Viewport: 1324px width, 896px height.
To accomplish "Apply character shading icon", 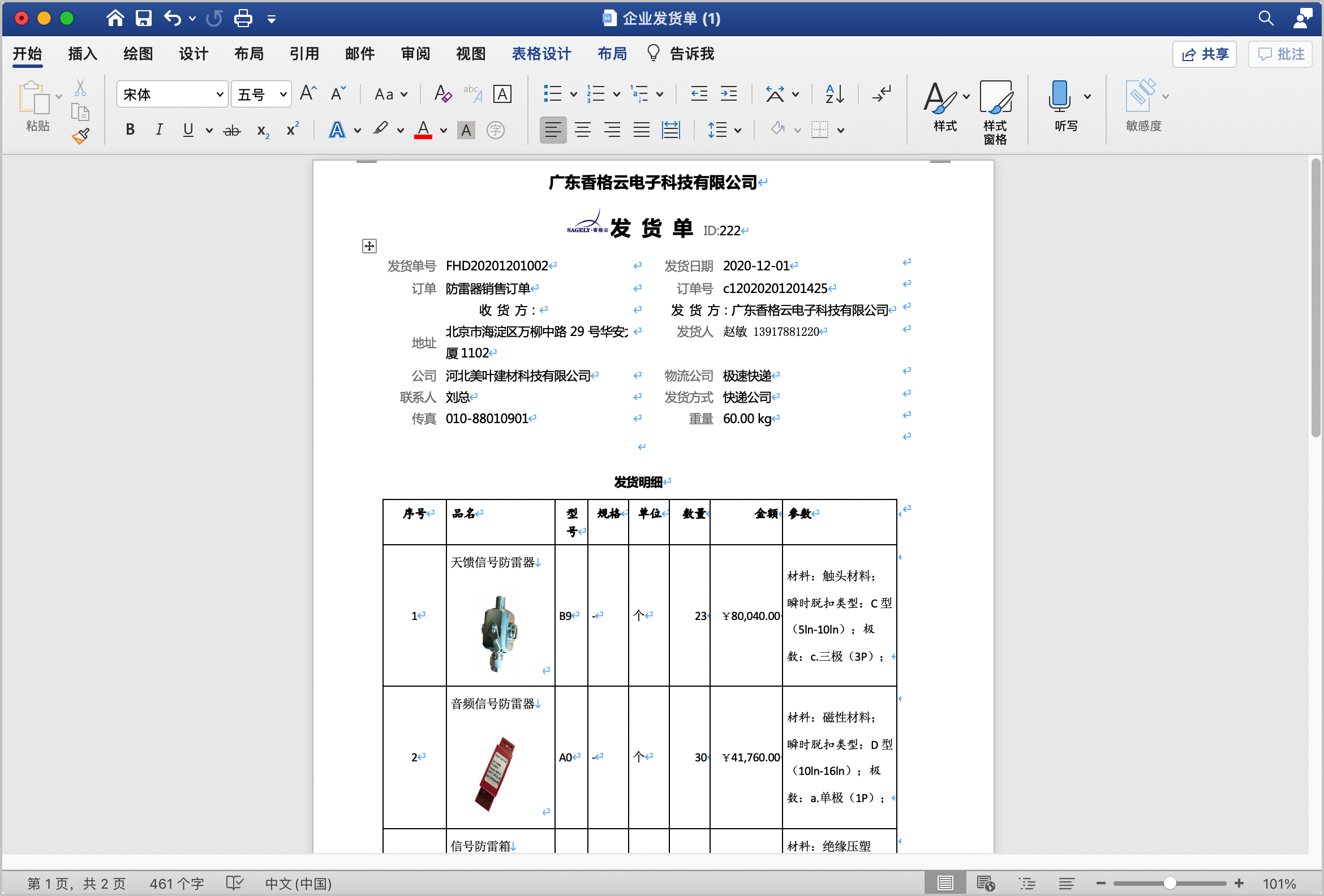I will 467,131.
